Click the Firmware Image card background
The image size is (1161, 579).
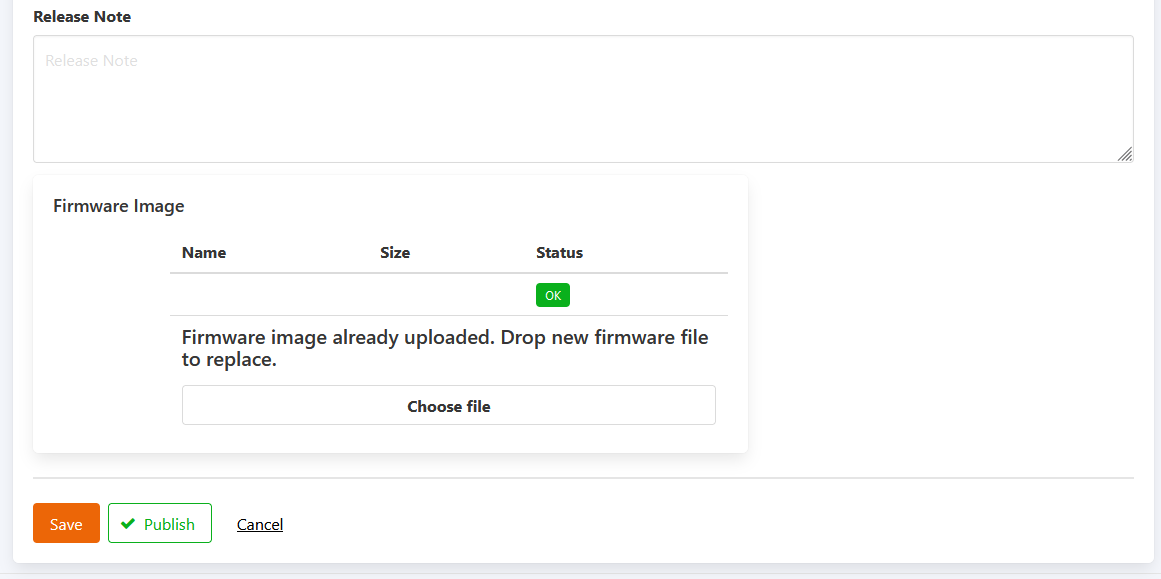110,430
